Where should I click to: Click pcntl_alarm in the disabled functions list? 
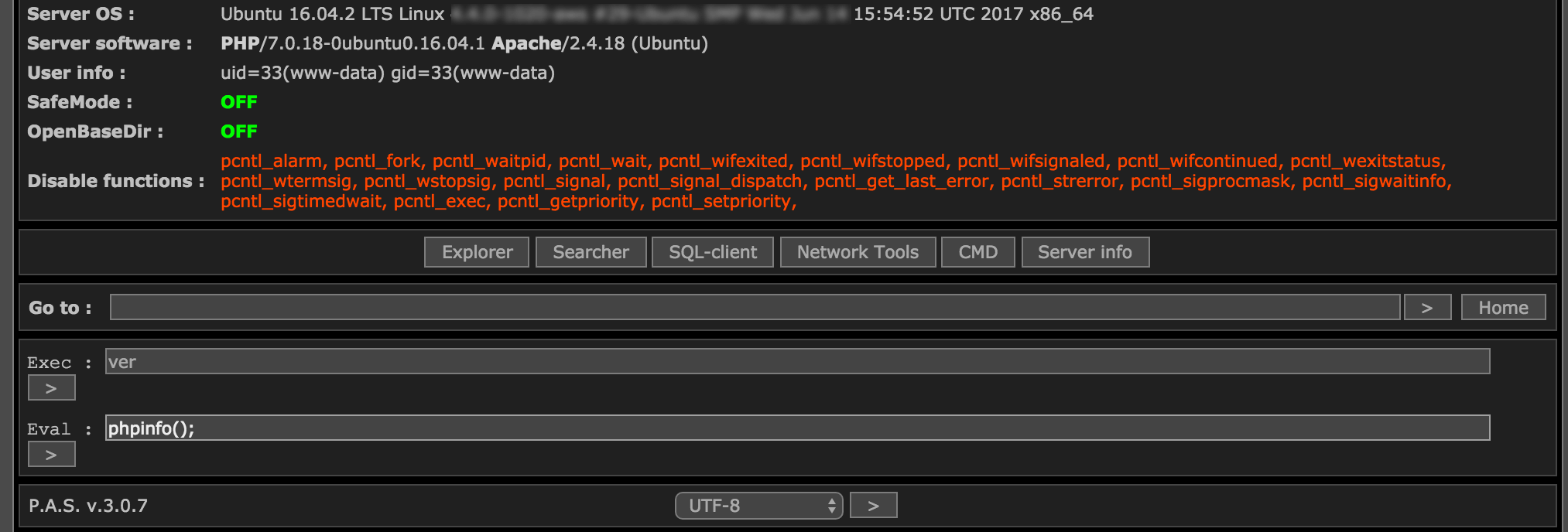[x=271, y=161]
